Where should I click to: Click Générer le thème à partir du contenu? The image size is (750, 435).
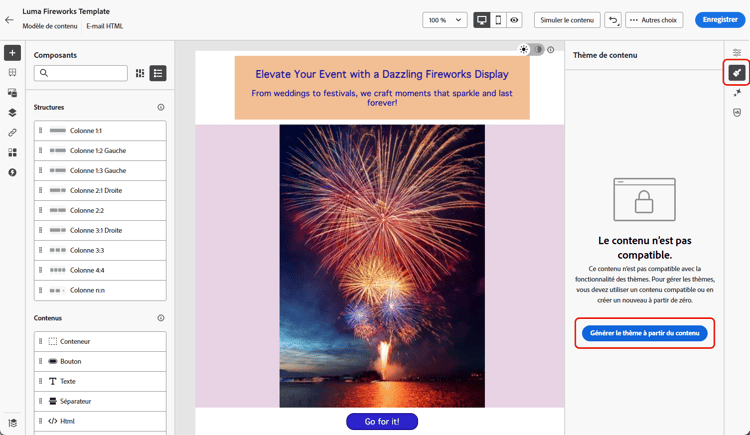644,333
